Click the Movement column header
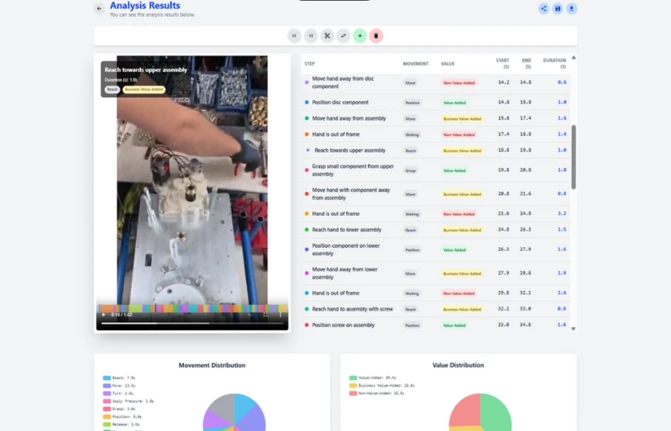671x431 pixels. (x=415, y=63)
